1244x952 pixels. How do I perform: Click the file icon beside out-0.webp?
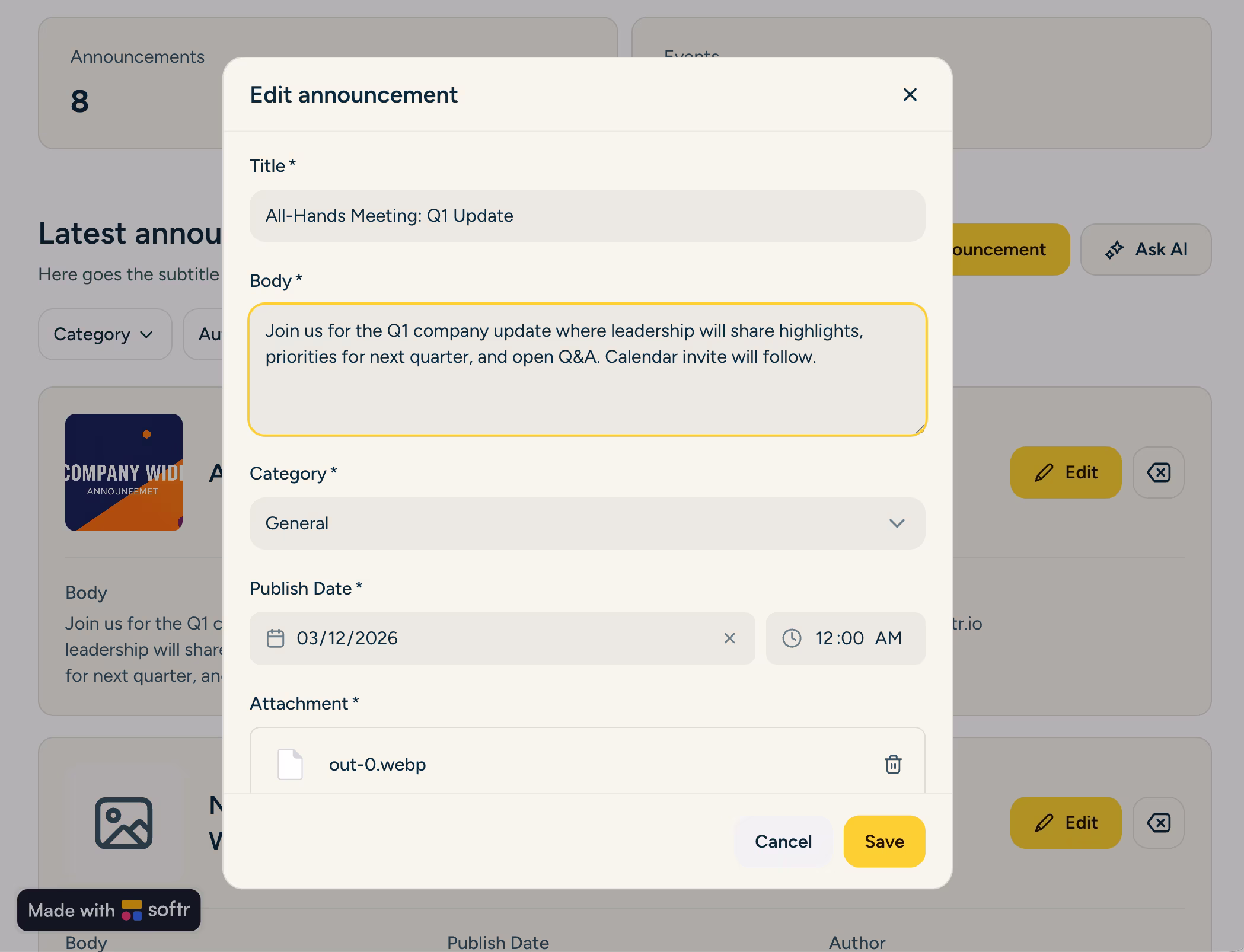click(x=290, y=765)
